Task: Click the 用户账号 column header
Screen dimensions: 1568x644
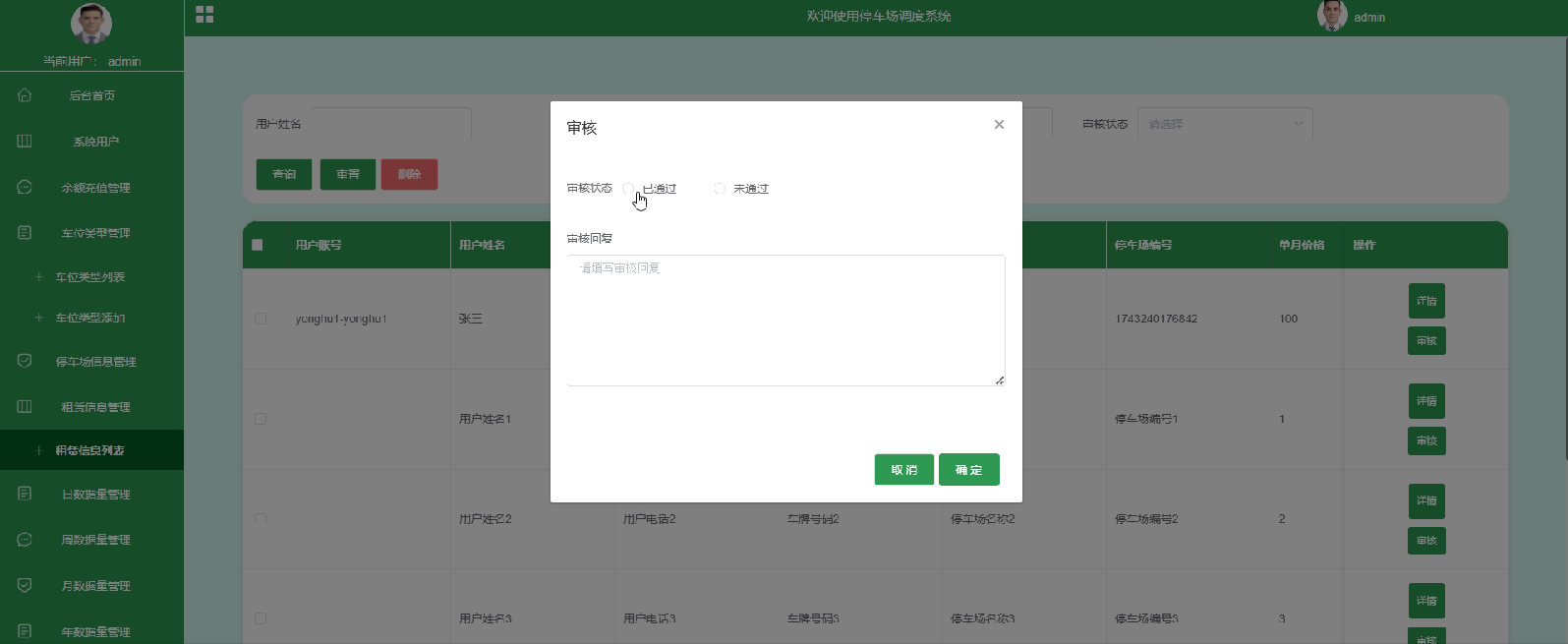Action: coord(319,245)
